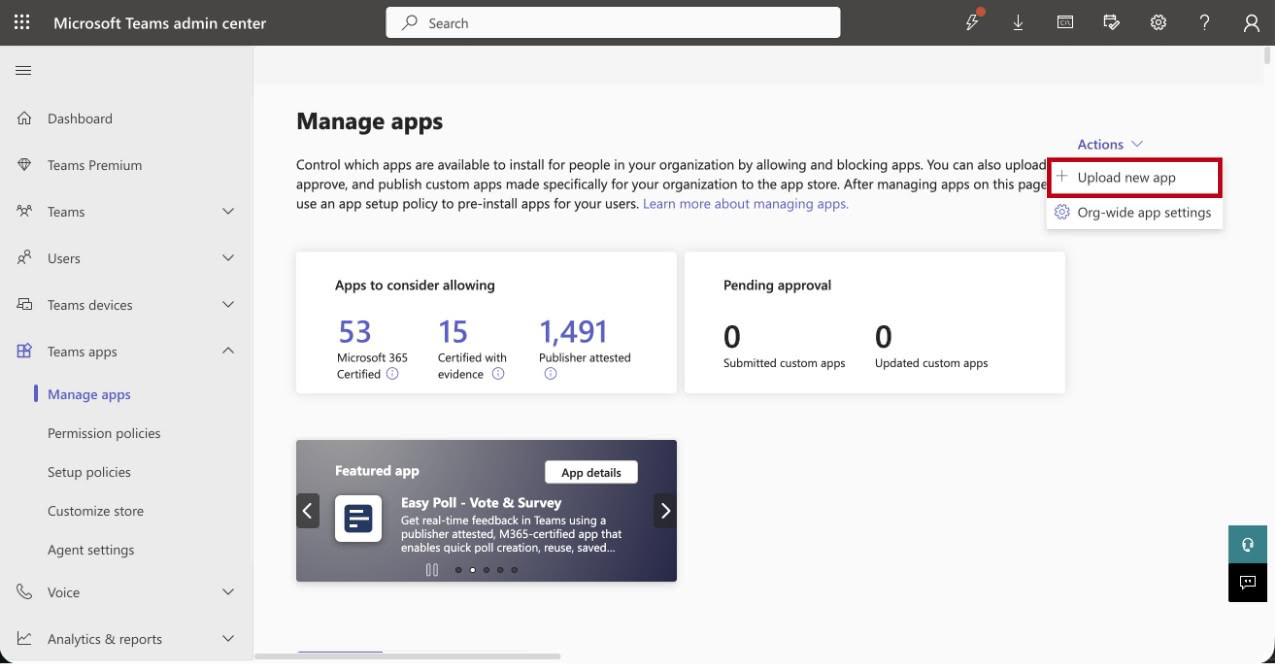Image resolution: width=1275 pixels, height=664 pixels.
Task: Open Learn more about managing apps link
Action: coord(745,204)
